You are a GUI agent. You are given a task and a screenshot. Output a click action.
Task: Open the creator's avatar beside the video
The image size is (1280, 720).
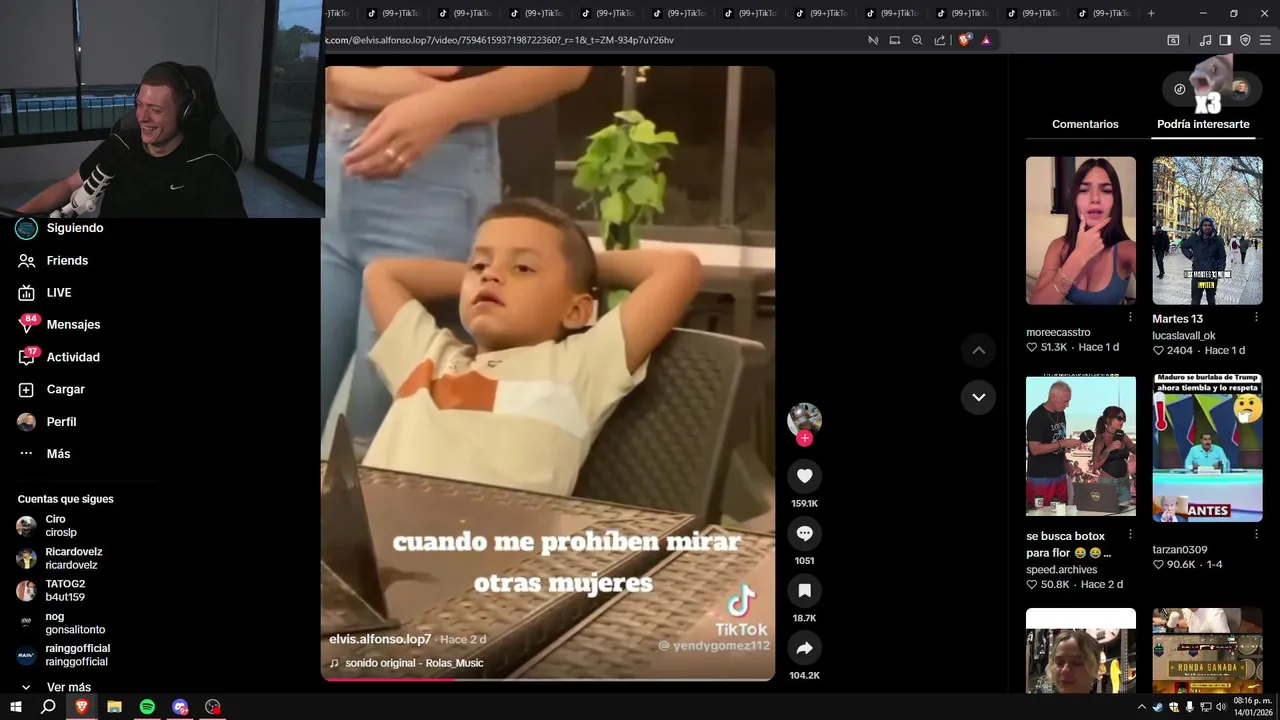(x=804, y=420)
